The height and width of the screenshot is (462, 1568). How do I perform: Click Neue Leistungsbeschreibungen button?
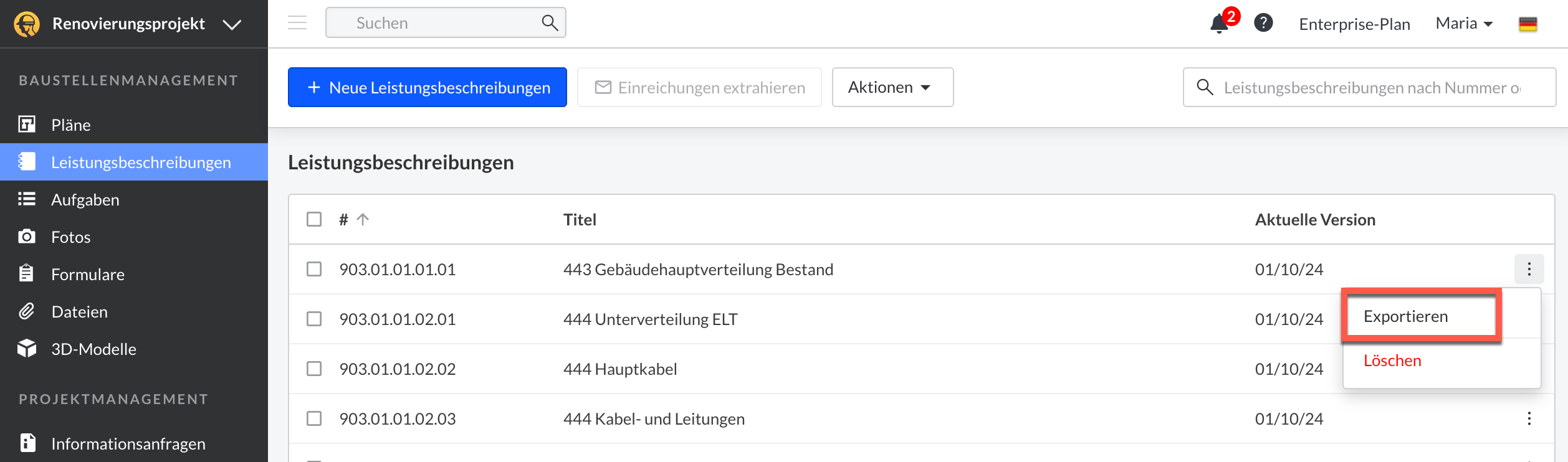(x=427, y=87)
